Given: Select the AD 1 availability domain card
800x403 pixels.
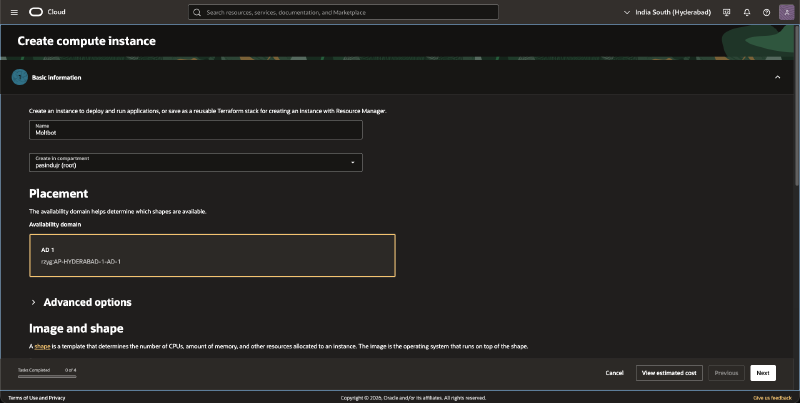Looking at the screenshot, I should [212, 256].
